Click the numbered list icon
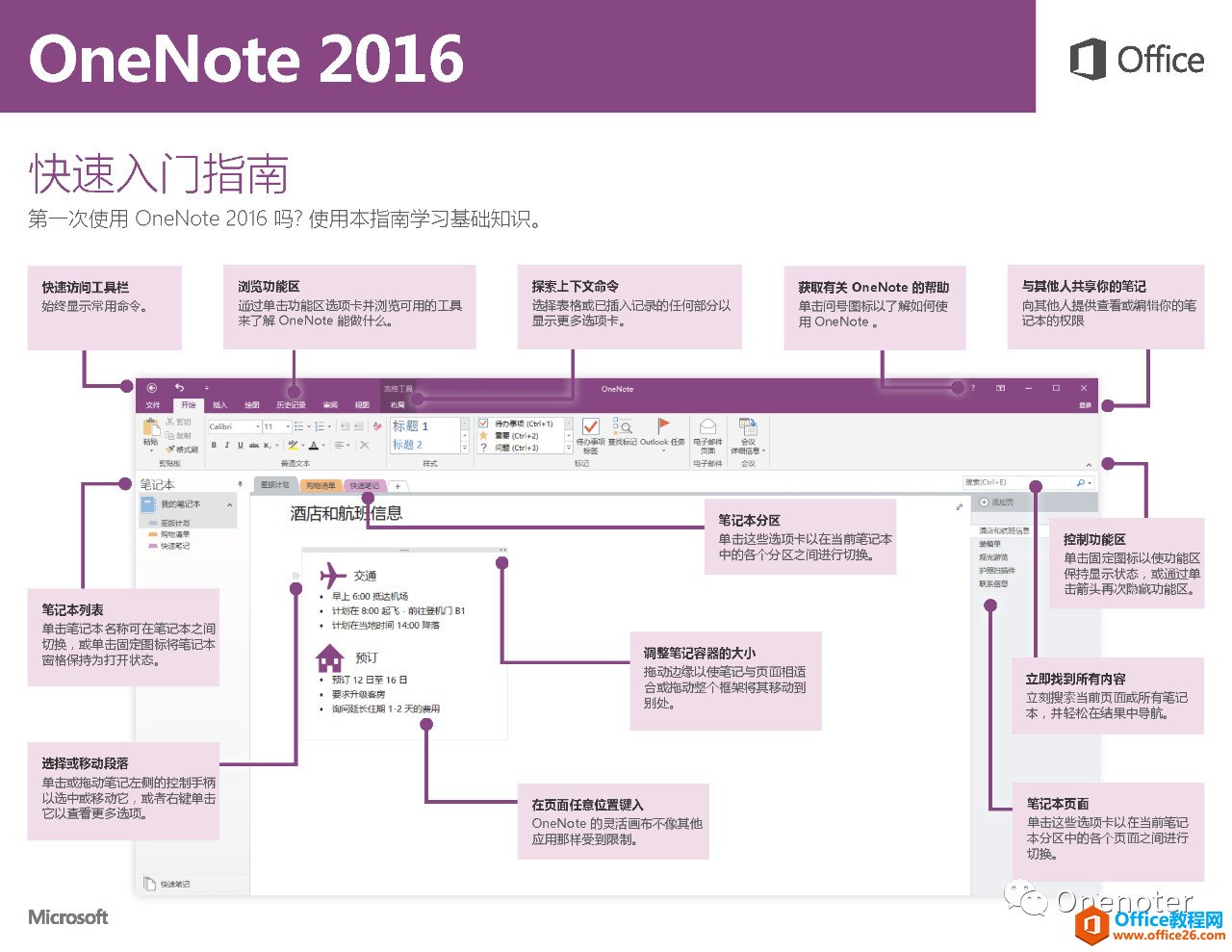Screen dimensions: 1232x952 click(x=320, y=426)
